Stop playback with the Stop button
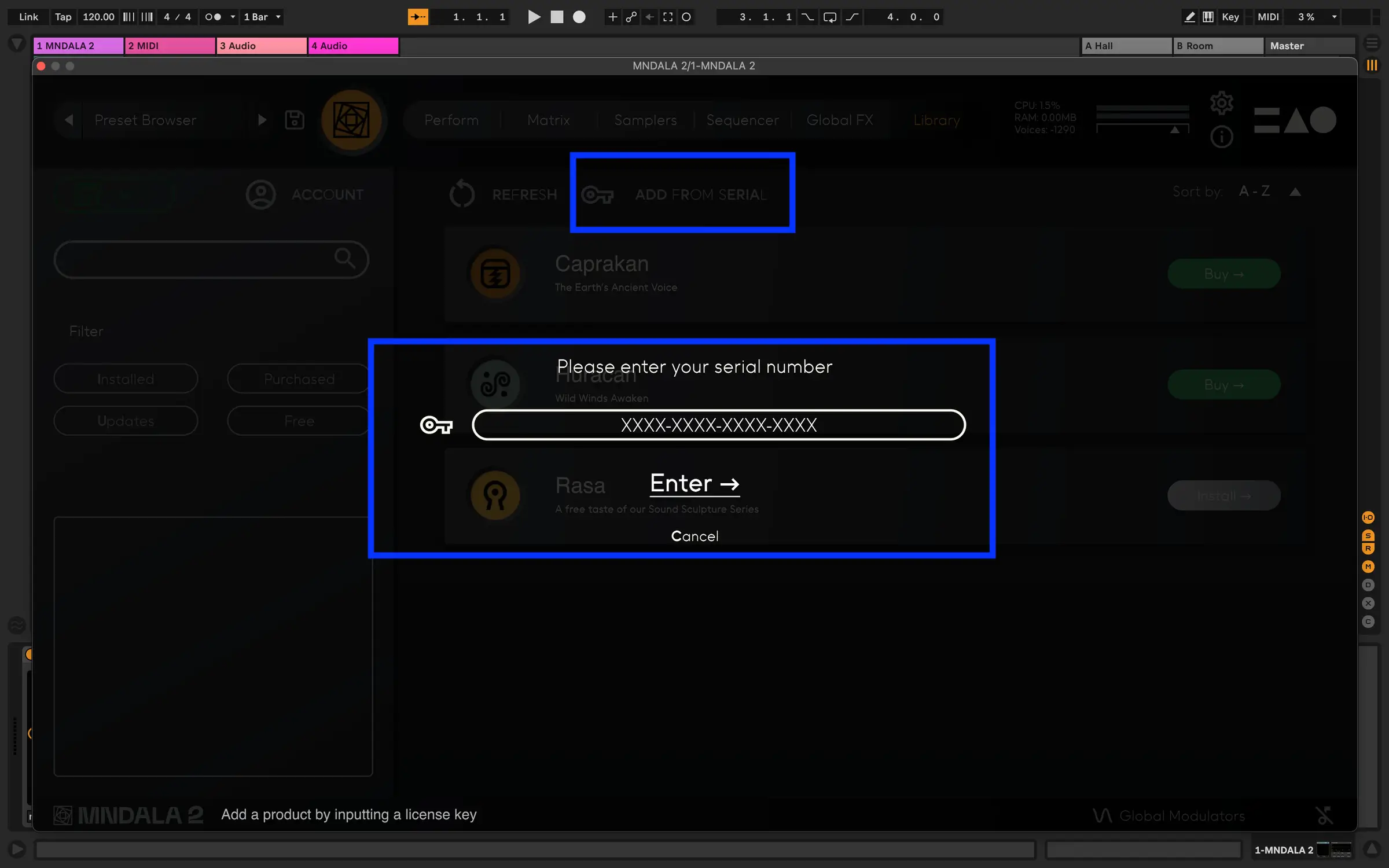This screenshot has width=1389, height=868. 557,17
